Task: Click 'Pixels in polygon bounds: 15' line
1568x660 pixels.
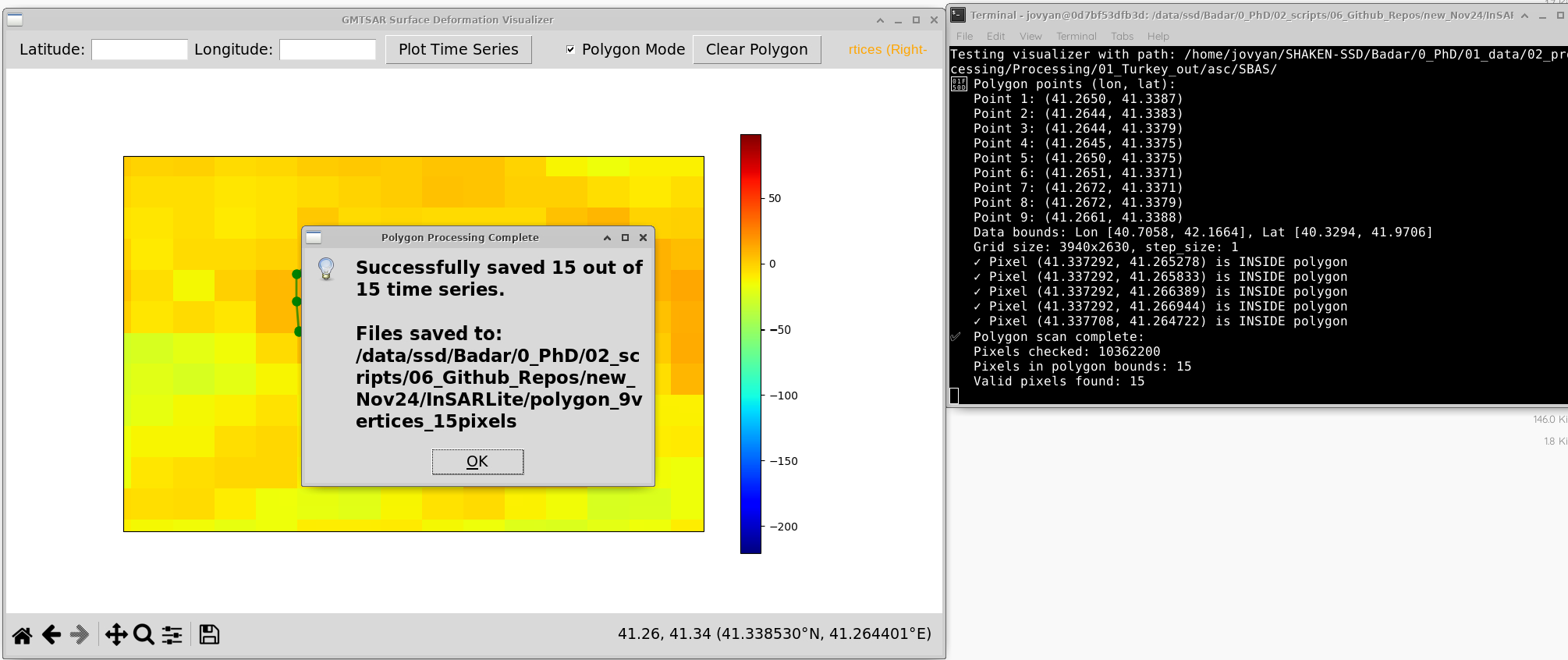Action: point(1082,367)
